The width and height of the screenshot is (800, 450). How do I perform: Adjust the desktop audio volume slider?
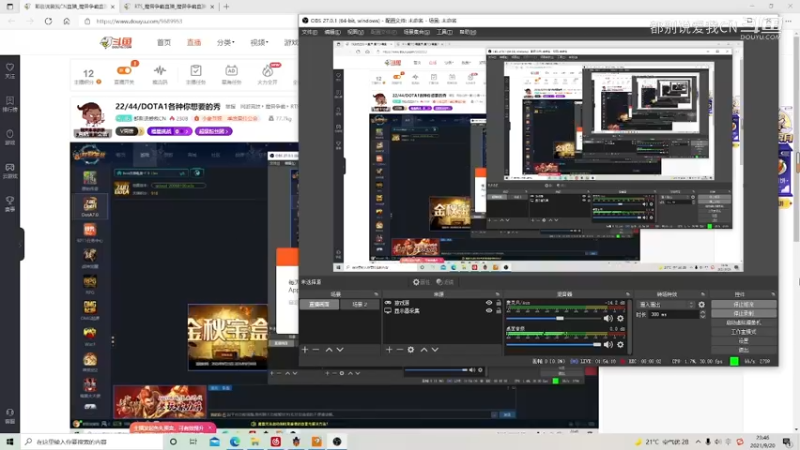(x=554, y=345)
